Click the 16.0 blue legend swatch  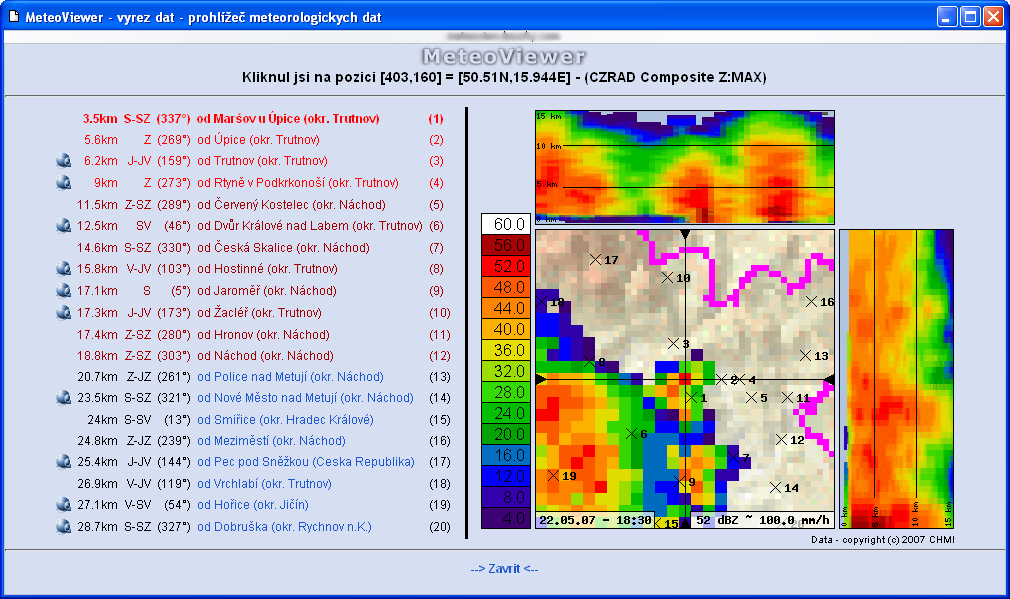506,455
